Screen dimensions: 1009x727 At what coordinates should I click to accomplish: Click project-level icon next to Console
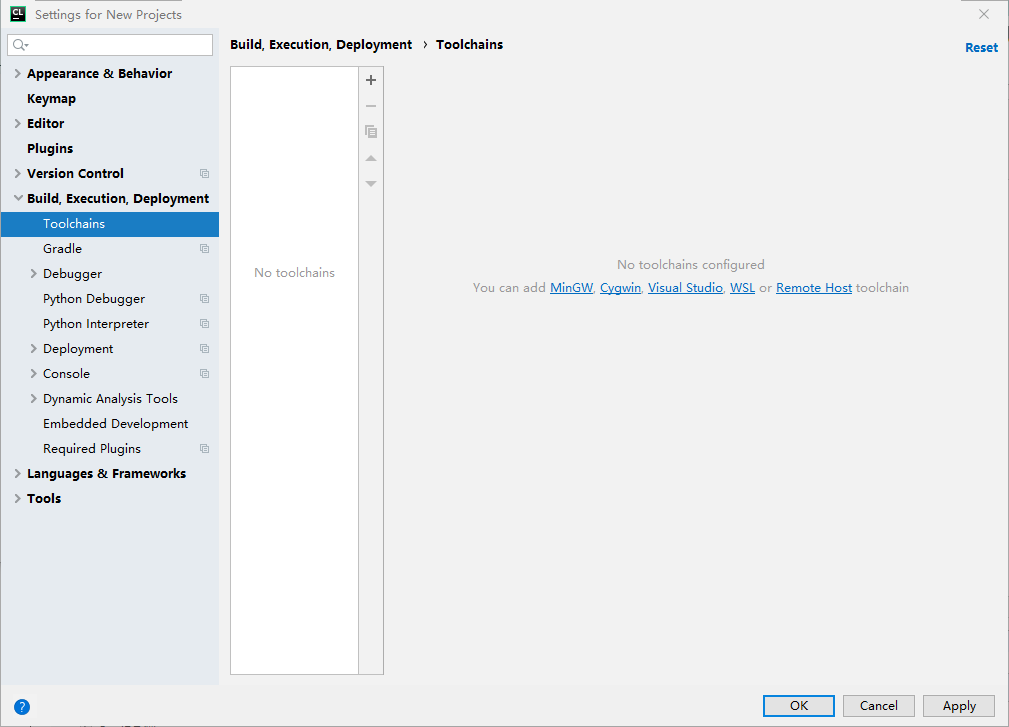click(x=205, y=374)
